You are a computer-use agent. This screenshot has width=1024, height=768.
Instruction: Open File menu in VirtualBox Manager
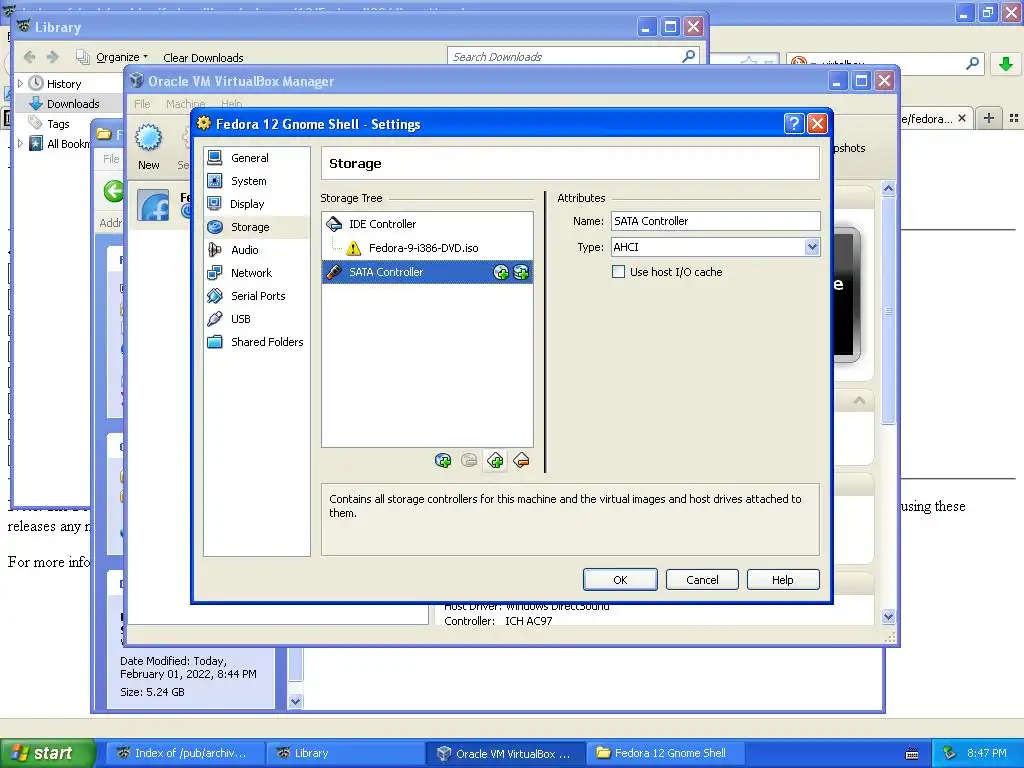point(142,104)
